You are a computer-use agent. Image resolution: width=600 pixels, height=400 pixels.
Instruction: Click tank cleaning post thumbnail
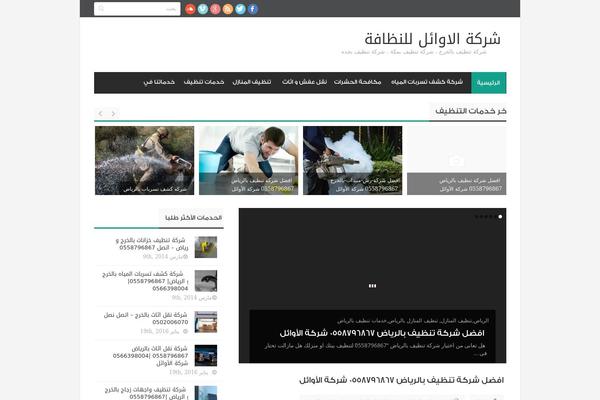click(x=206, y=247)
